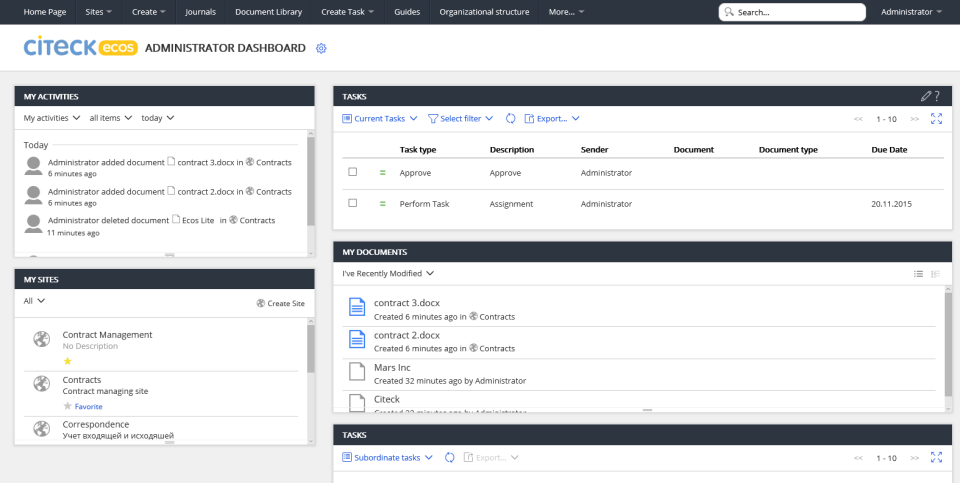Image resolution: width=960 pixels, height=483 pixels.
Task: Open the Journals menu item
Action: click(x=200, y=12)
